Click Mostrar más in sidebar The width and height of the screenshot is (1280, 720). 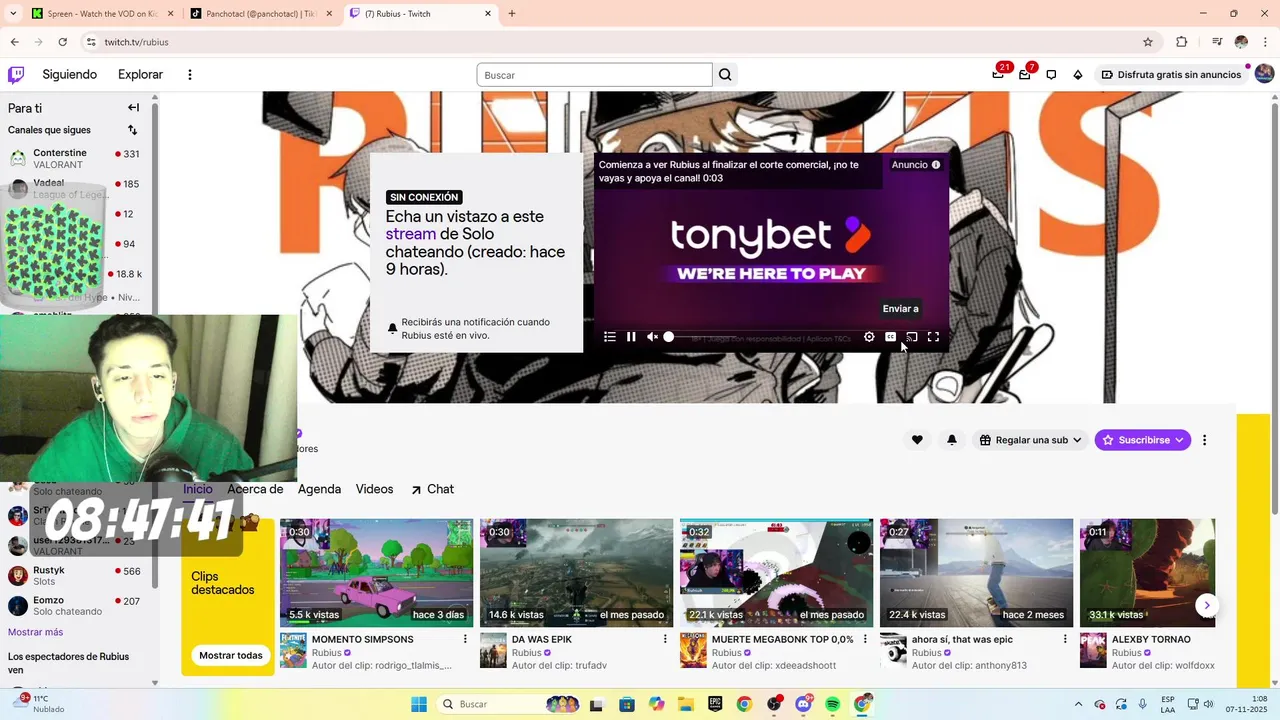coord(36,632)
